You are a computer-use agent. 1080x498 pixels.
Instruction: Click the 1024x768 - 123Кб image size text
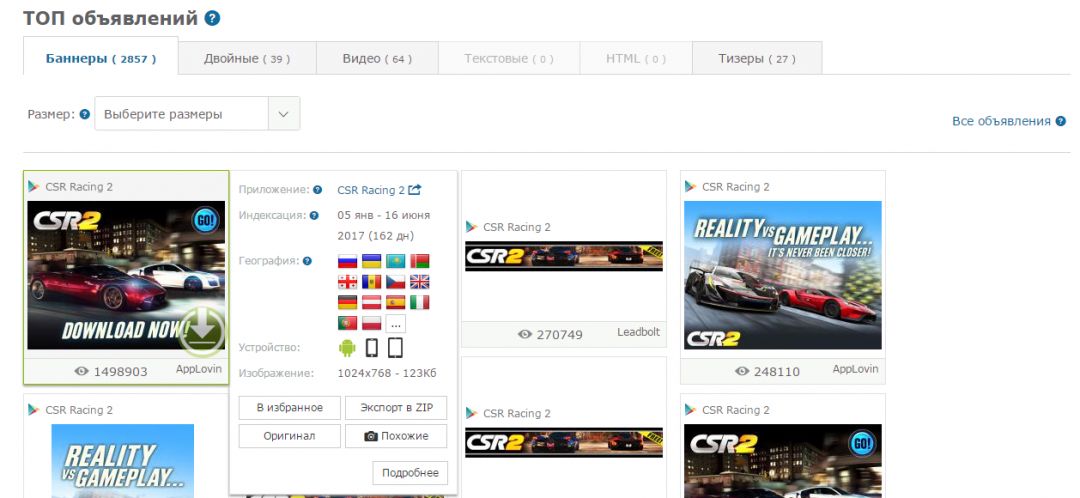387,373
